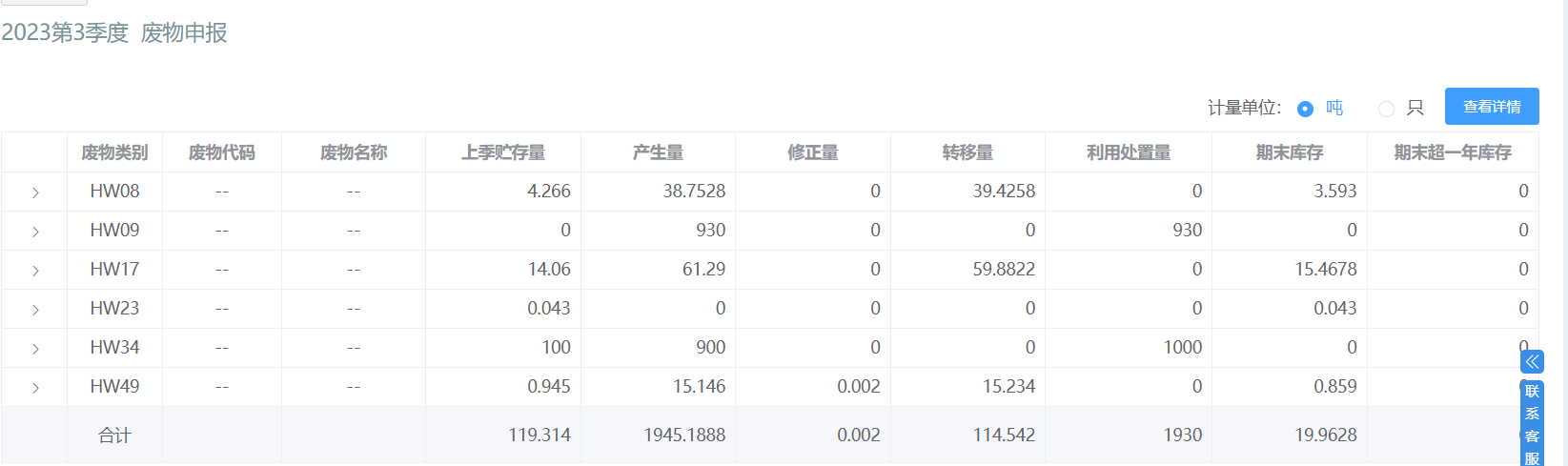The height and width of the screenshot is (466, 1568).
Task: Click HW17 转移量 value 59.8822
Action: [1004, 270]
